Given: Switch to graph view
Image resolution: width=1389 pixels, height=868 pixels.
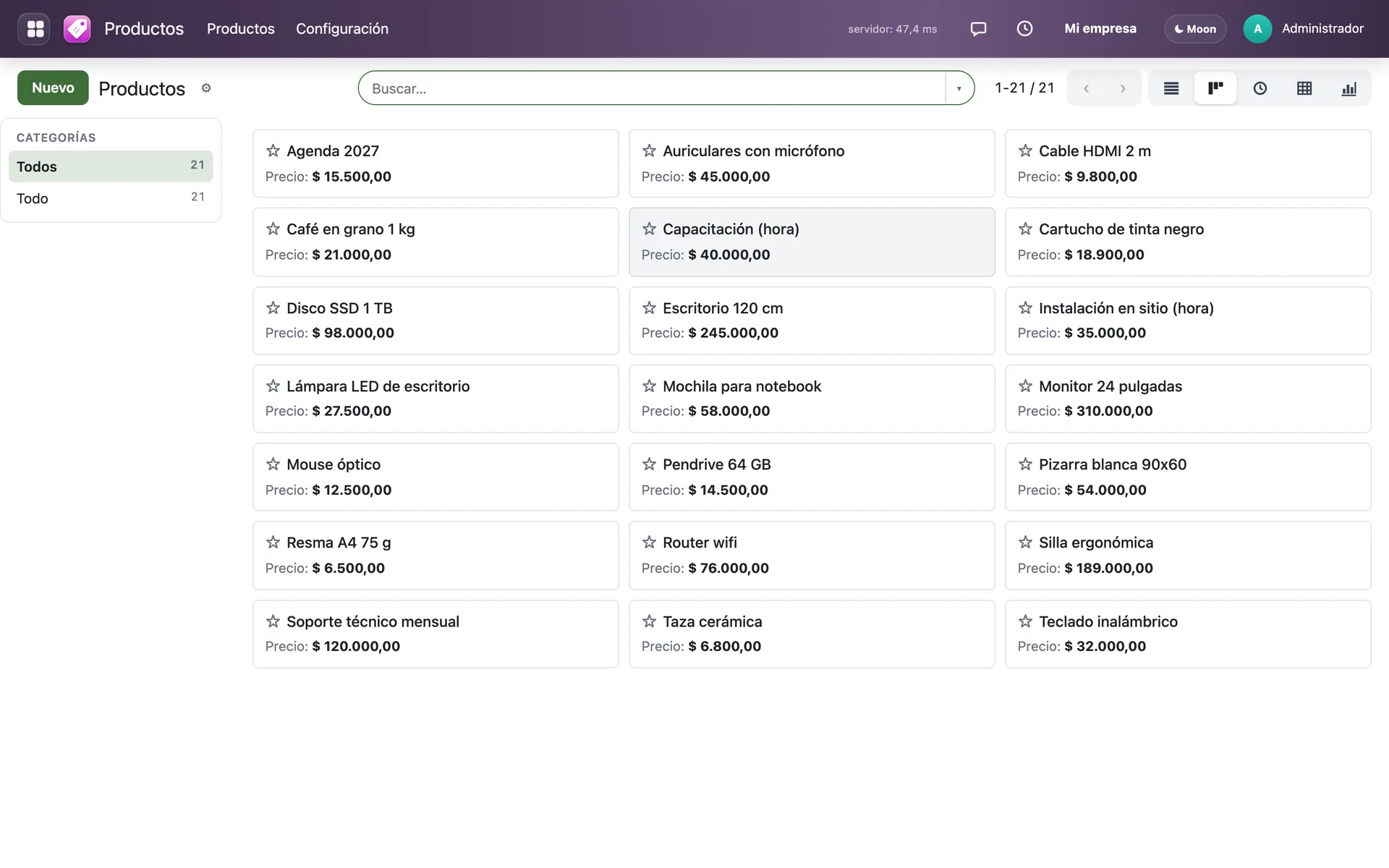Looking at the screenshot, I should pyautogui.click(x=1349, y=88).
